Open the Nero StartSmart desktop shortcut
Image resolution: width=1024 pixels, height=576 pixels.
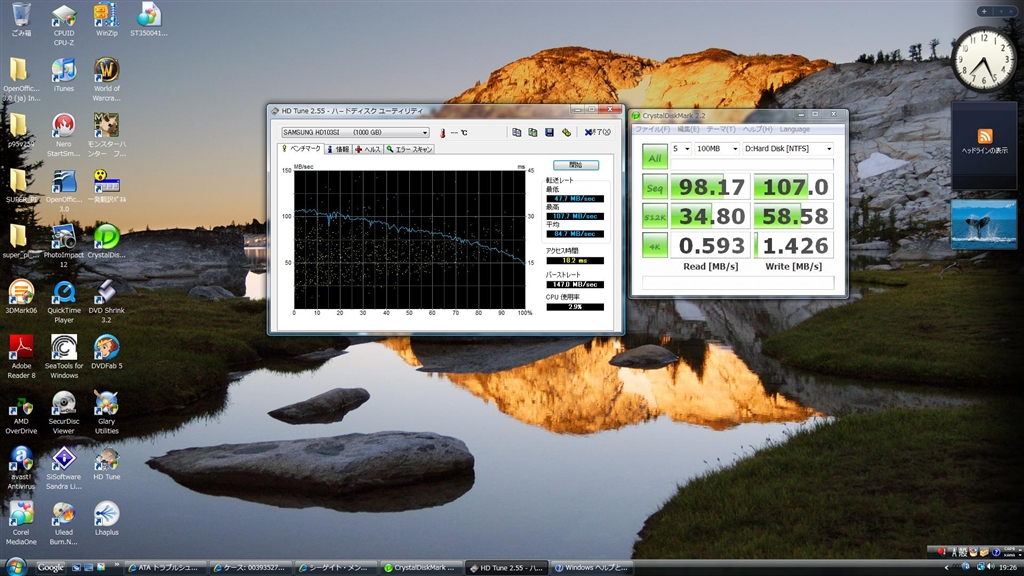(64, 135)
